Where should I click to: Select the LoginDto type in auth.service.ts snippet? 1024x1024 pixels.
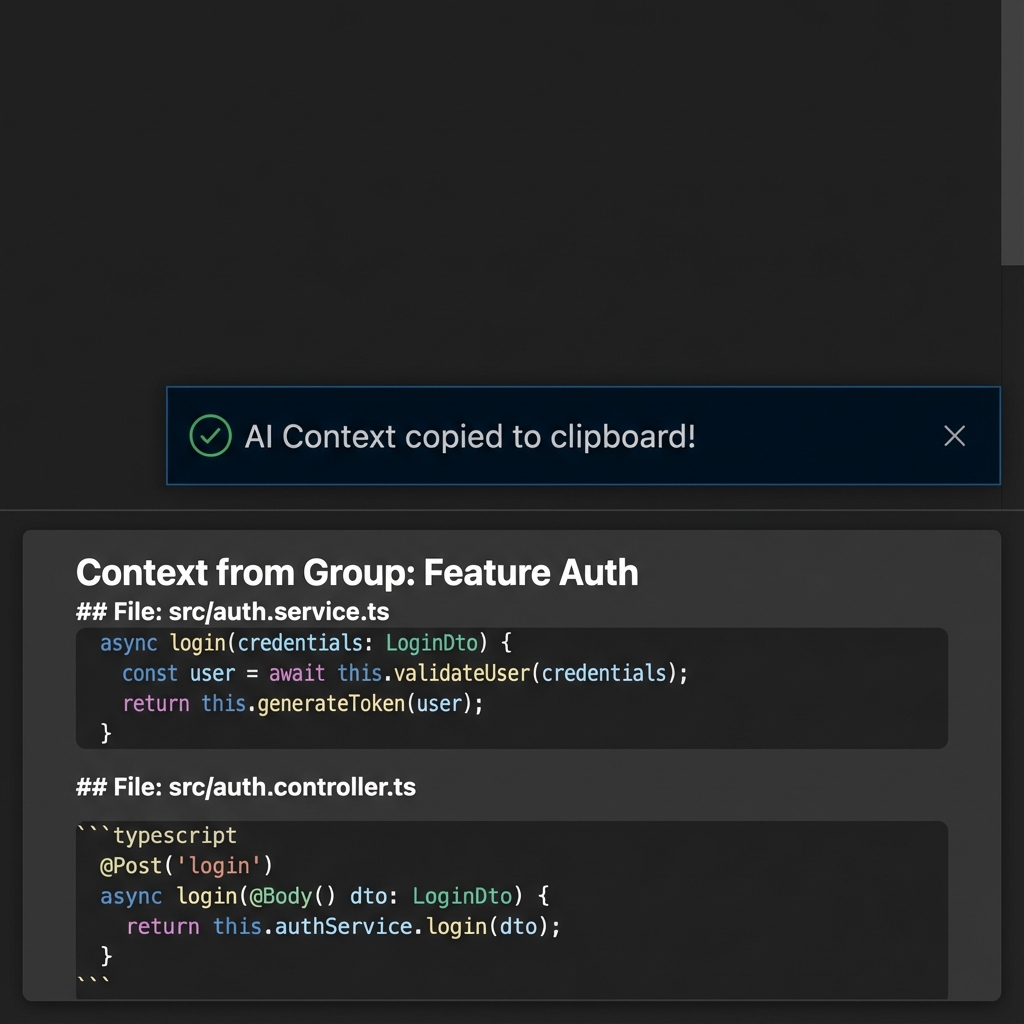(x=432, y=643)
